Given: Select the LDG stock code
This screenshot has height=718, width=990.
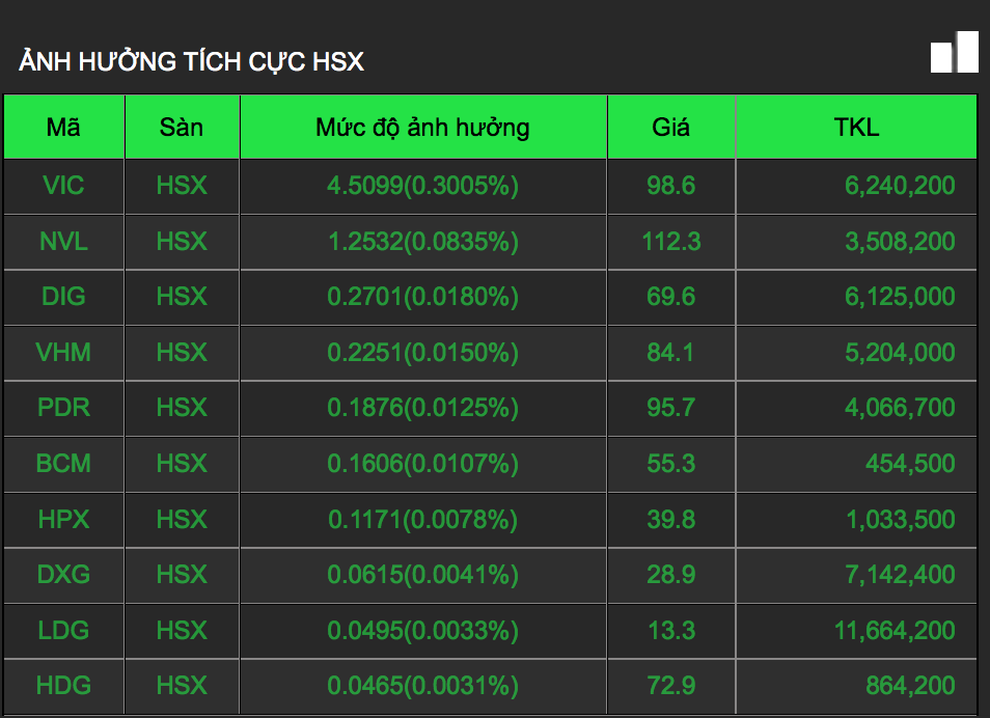Looking at the screenshot, I should click(x=64, y=630).
